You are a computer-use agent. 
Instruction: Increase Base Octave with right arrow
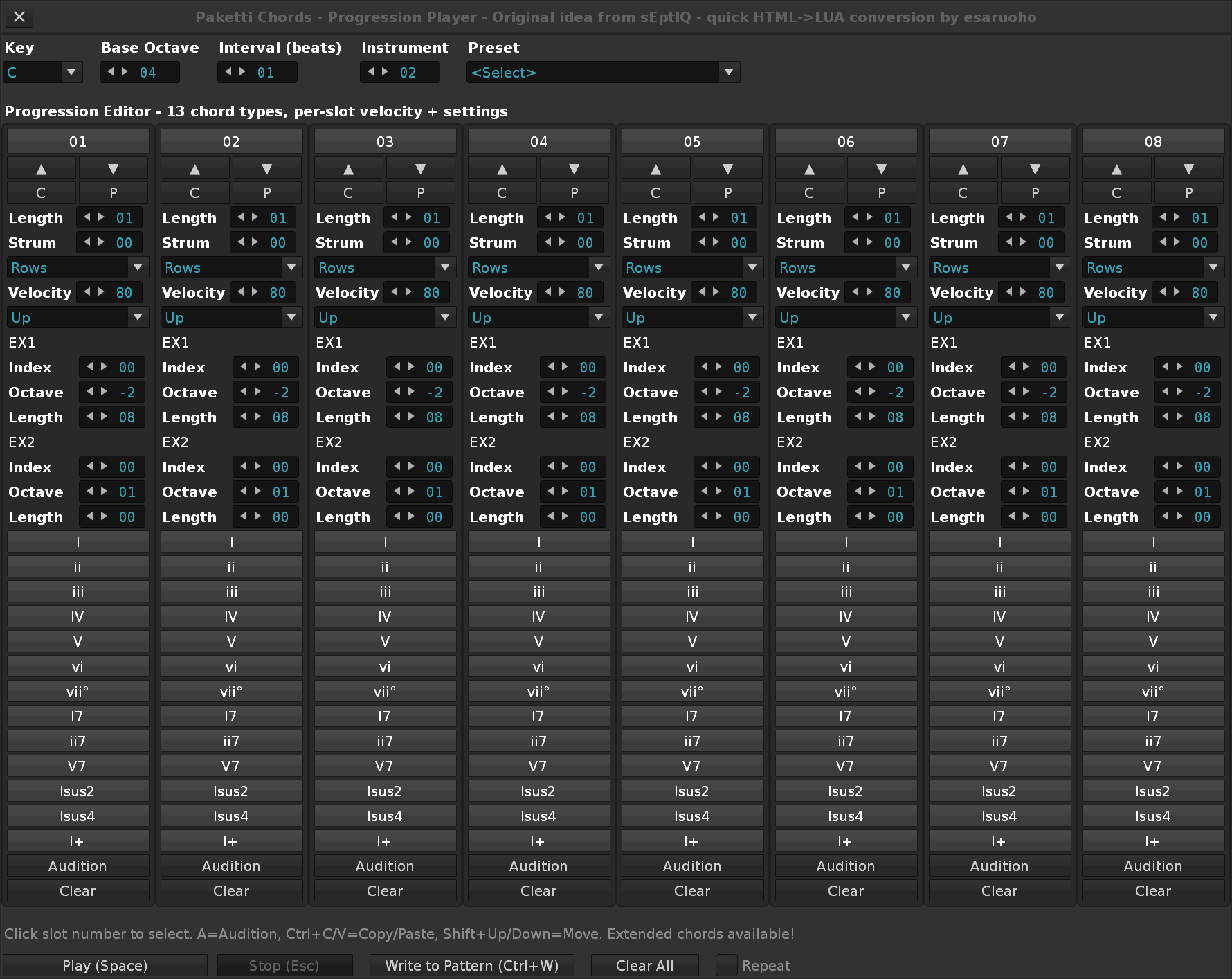coord(125,71)
